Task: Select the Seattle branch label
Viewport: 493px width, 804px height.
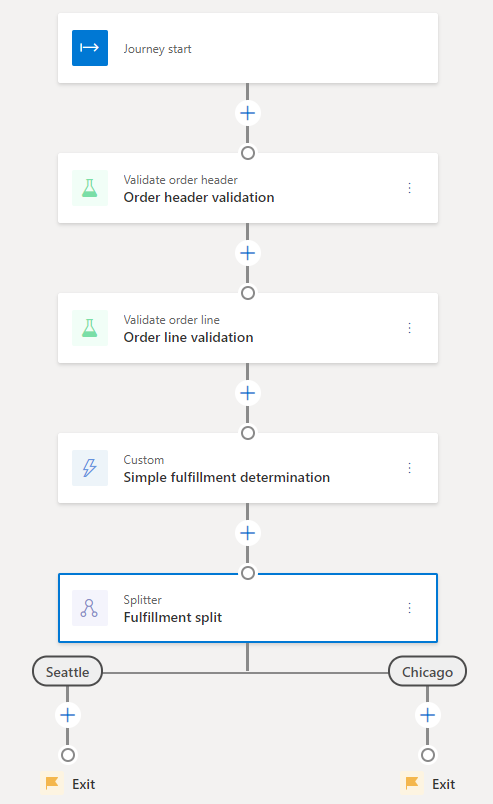Action: (x=68, y=672)
